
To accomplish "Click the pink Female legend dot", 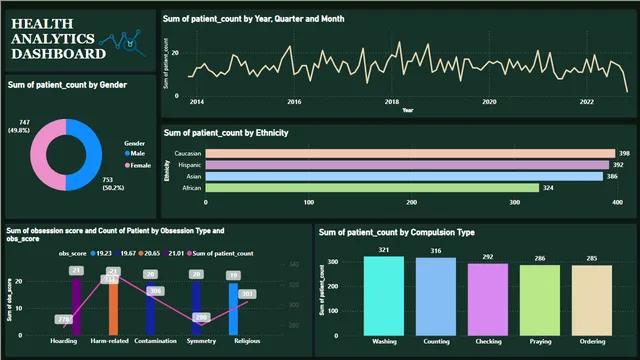I will click(x=127, y=165).
